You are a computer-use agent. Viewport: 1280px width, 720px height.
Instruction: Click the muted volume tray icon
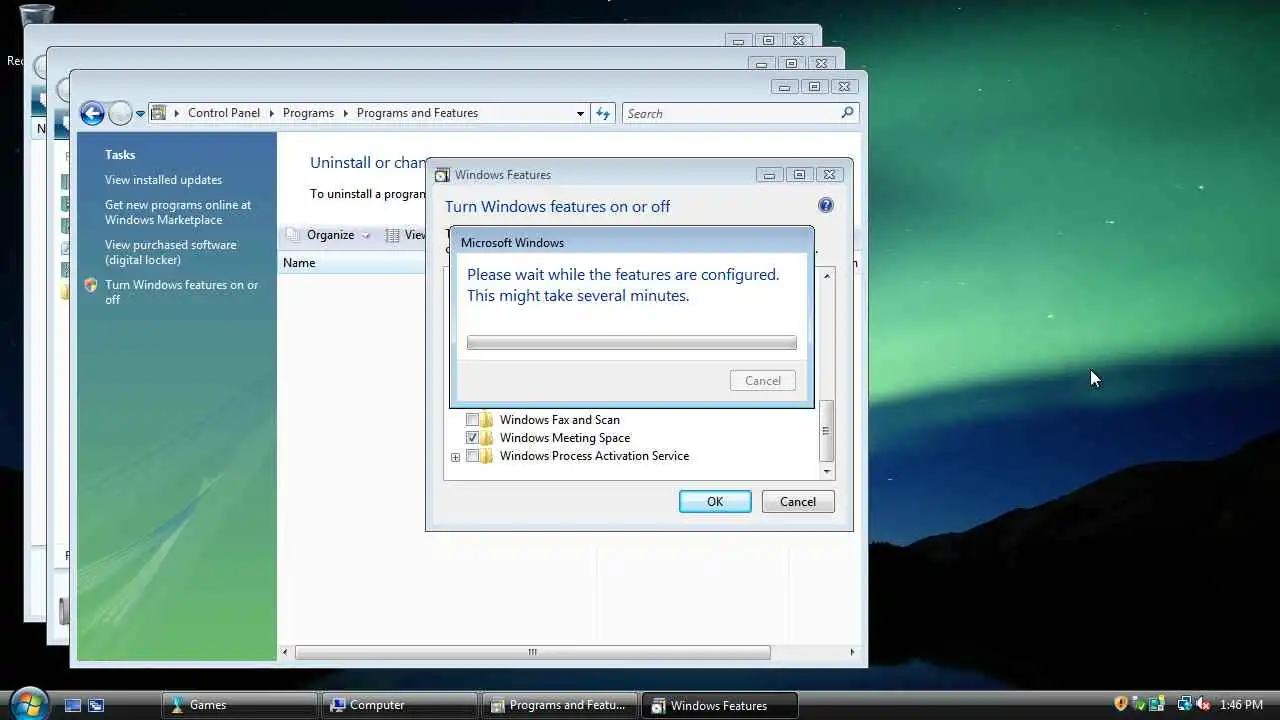tap(1203, 704)
